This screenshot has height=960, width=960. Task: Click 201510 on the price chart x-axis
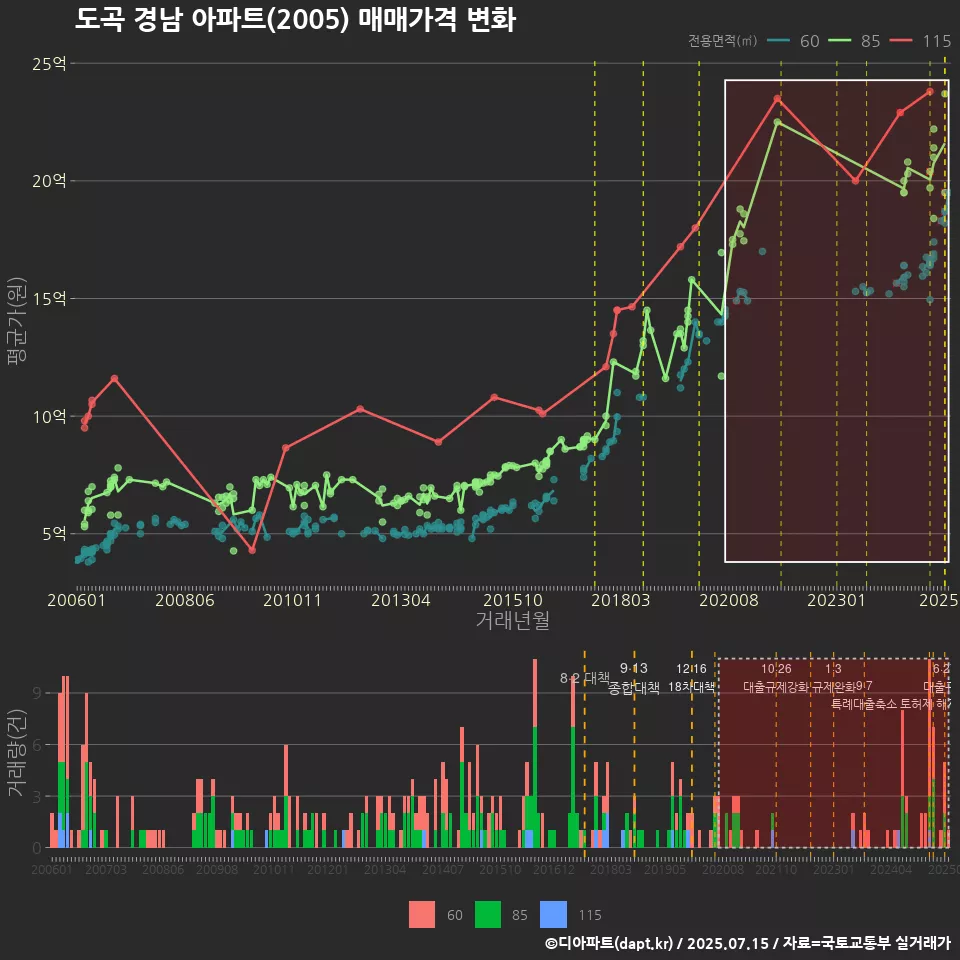click(513, 600)
